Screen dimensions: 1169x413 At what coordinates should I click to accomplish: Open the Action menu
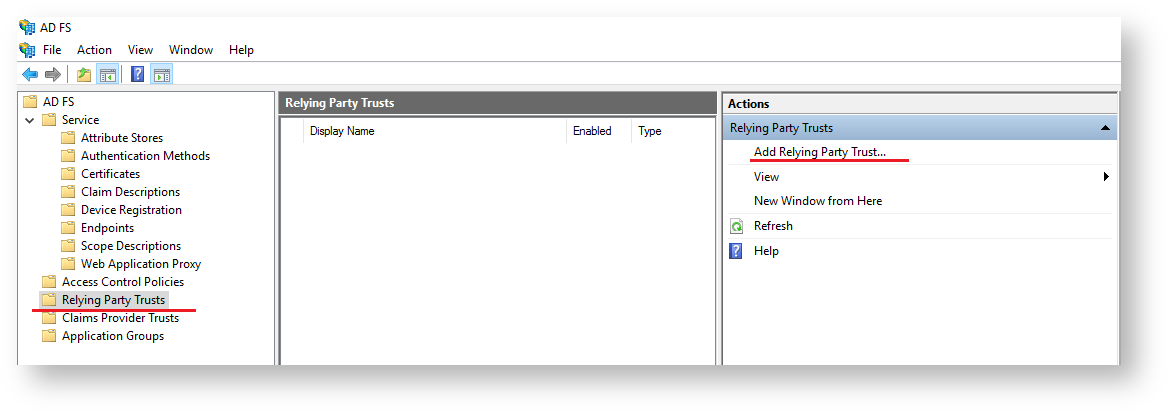click(94, 50)
